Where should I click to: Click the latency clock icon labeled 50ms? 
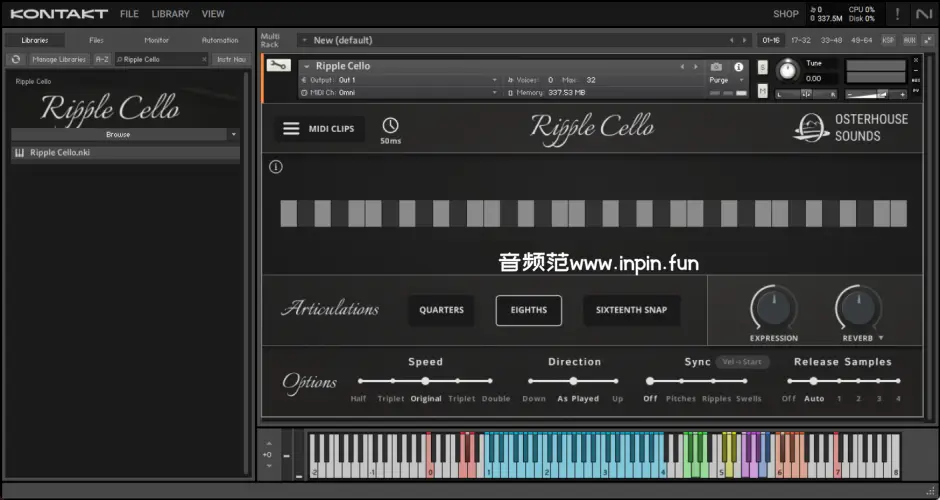pyautogui.click(x=390, y=126)
